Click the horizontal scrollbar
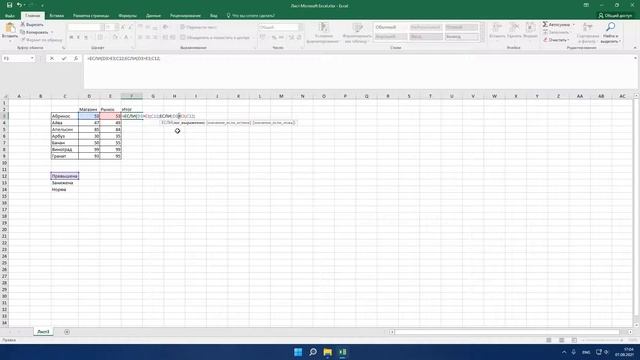 coord(507,332)
